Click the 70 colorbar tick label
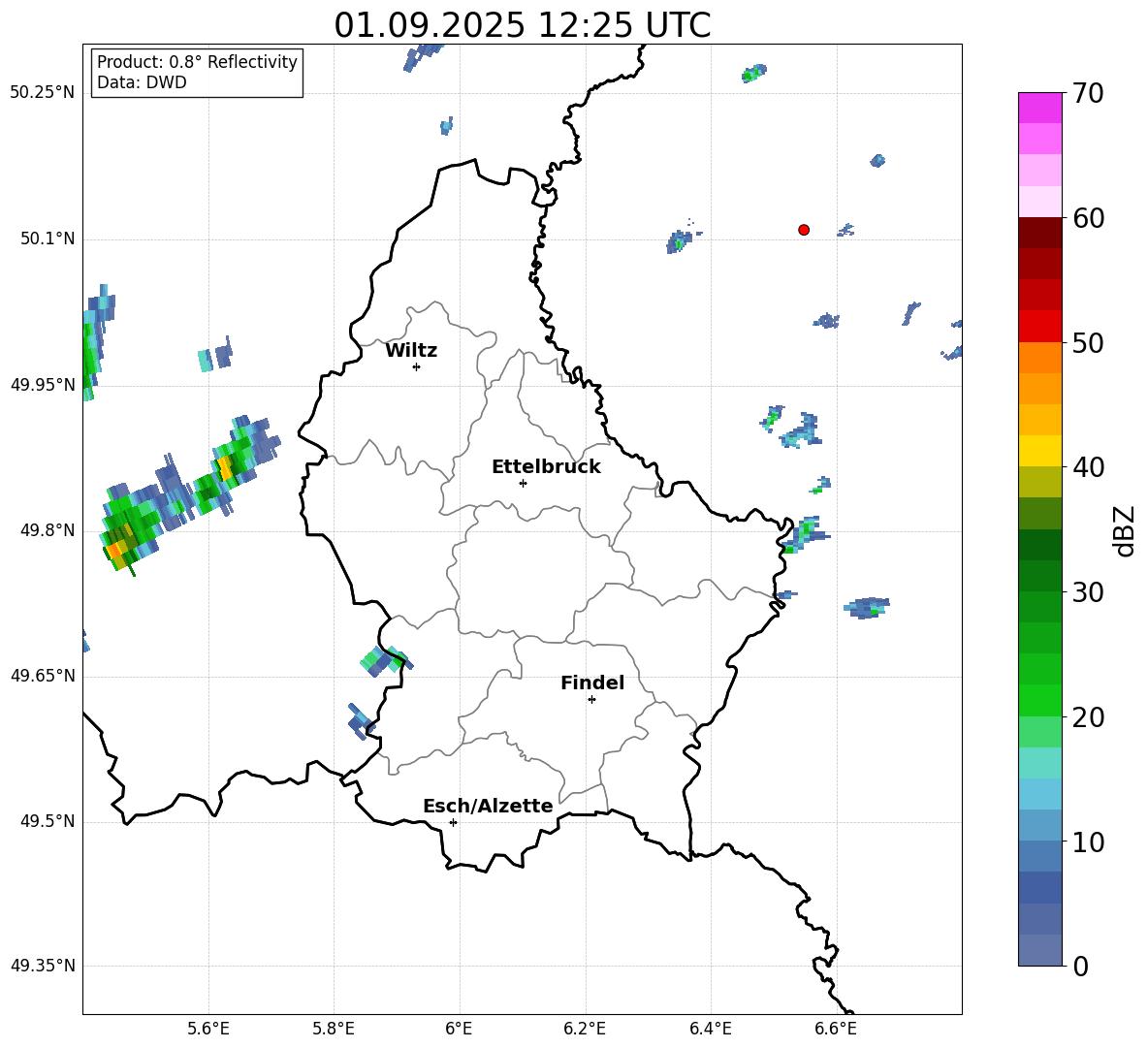 (1088, 93)
